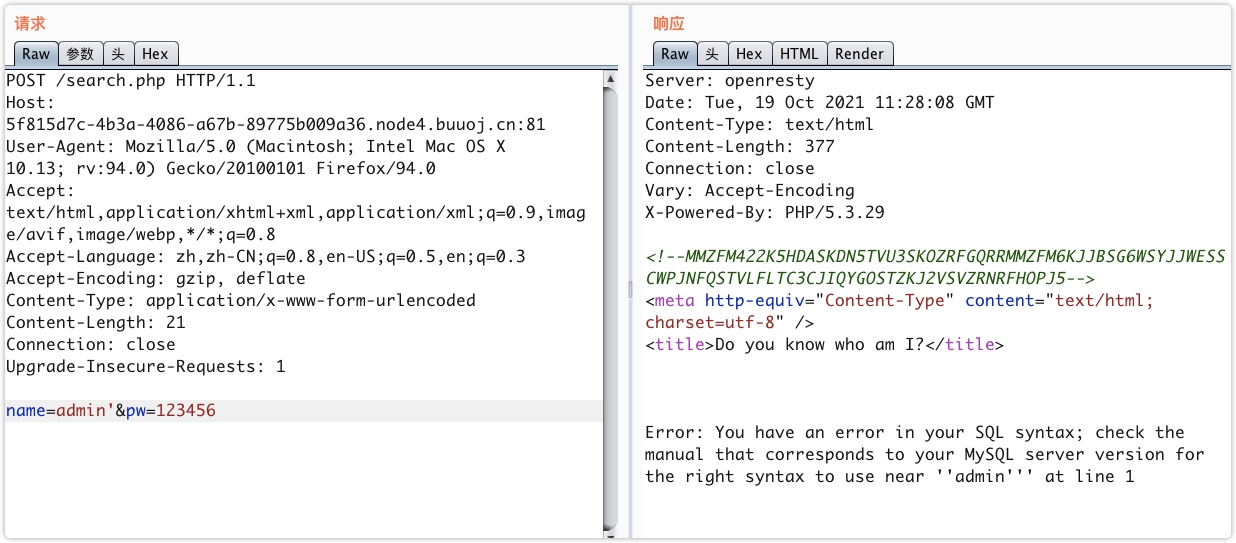1236x543 pixels.
Task: Switch to the request Raw tab
Action: click(36, 54)
